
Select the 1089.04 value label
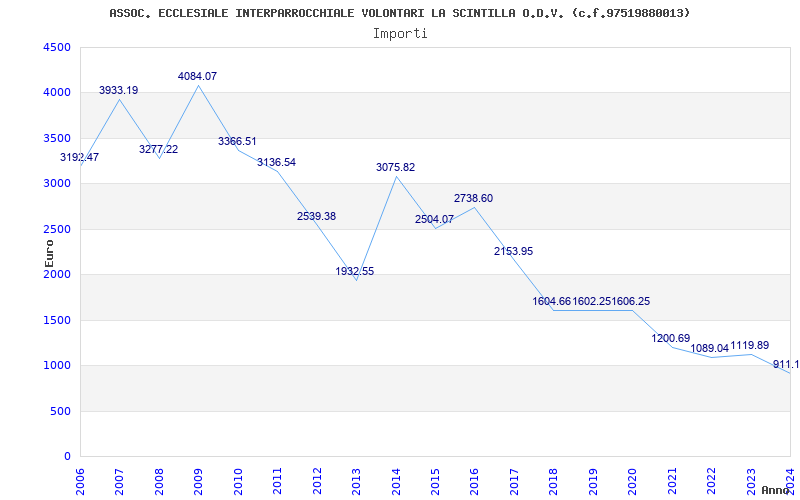pos(710,349)
